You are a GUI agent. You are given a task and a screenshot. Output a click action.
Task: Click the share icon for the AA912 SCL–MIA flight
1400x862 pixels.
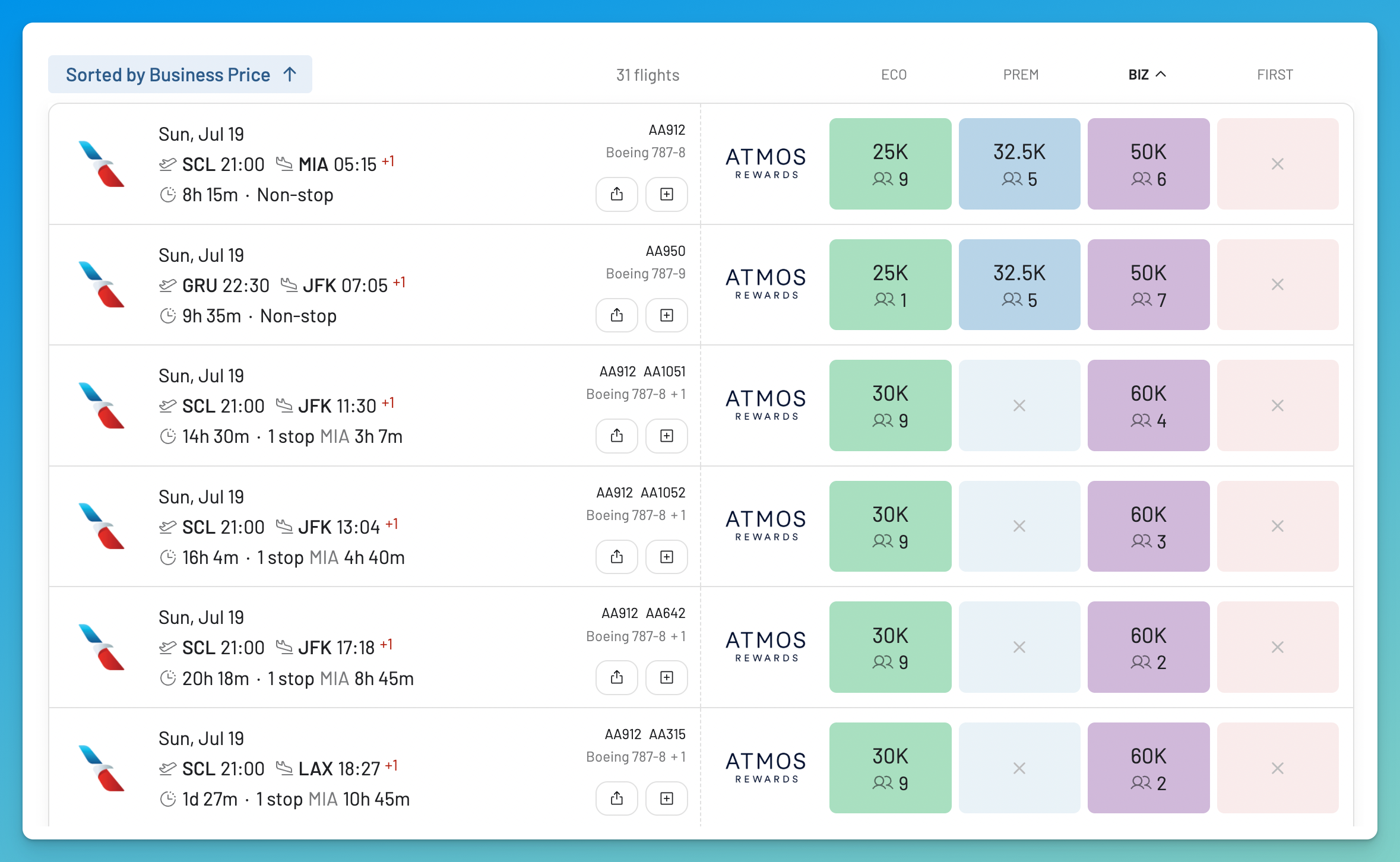point(617,194)
